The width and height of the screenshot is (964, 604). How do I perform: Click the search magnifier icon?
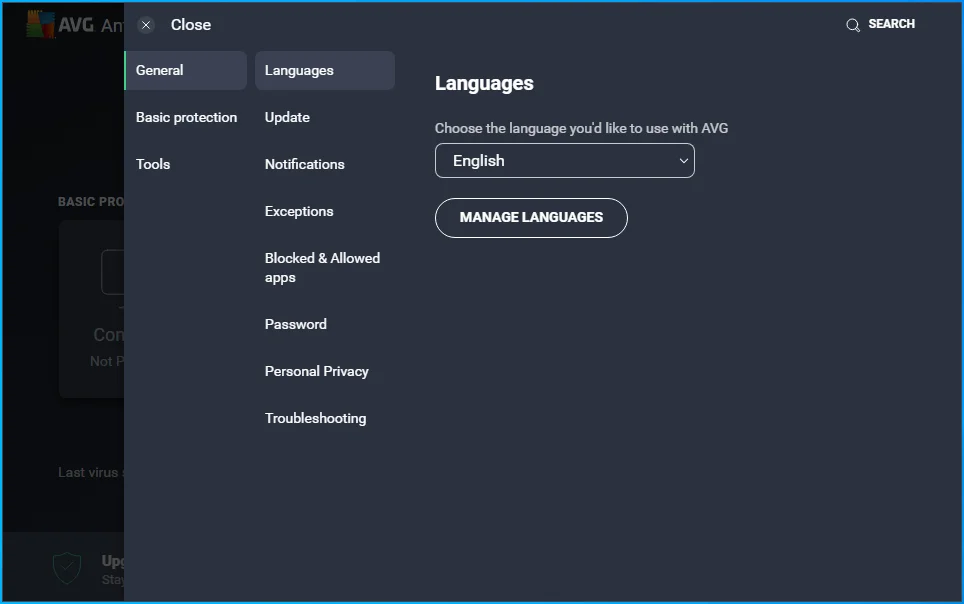[853, 25]
